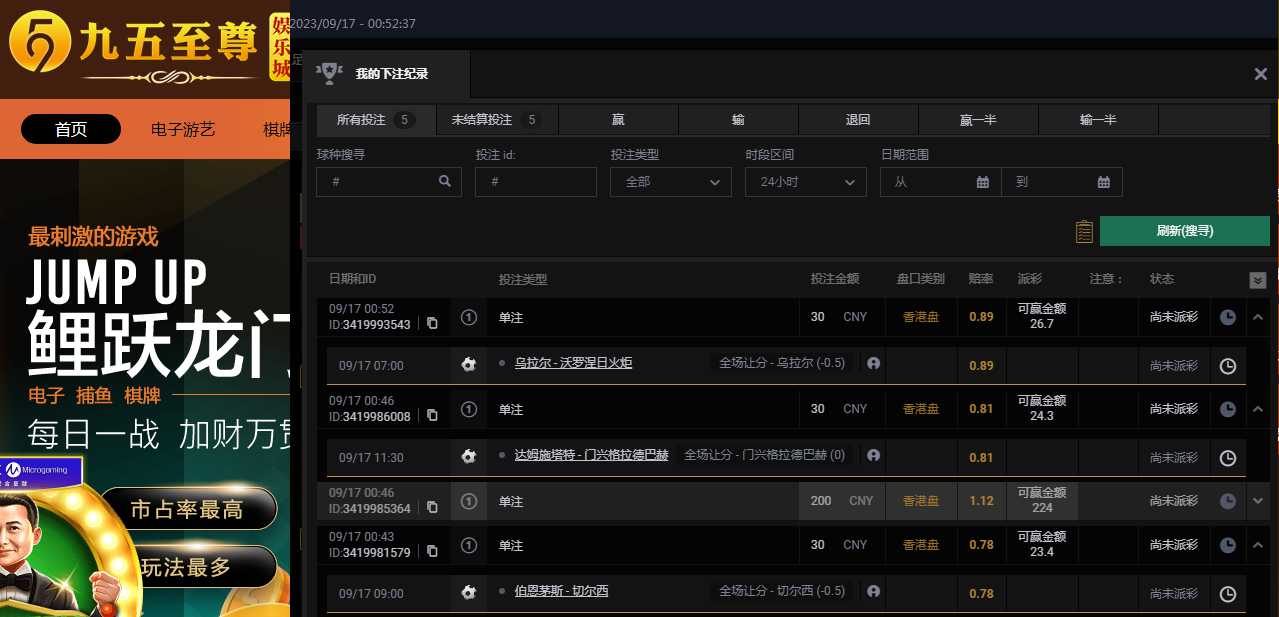Collapse bet 3419986008 details
1279x617 pixels.
(x=1258, y=409)
